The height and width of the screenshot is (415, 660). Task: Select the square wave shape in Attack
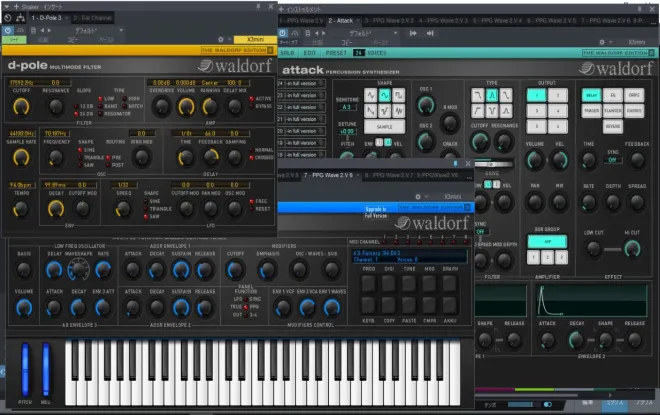pos(398,96)
